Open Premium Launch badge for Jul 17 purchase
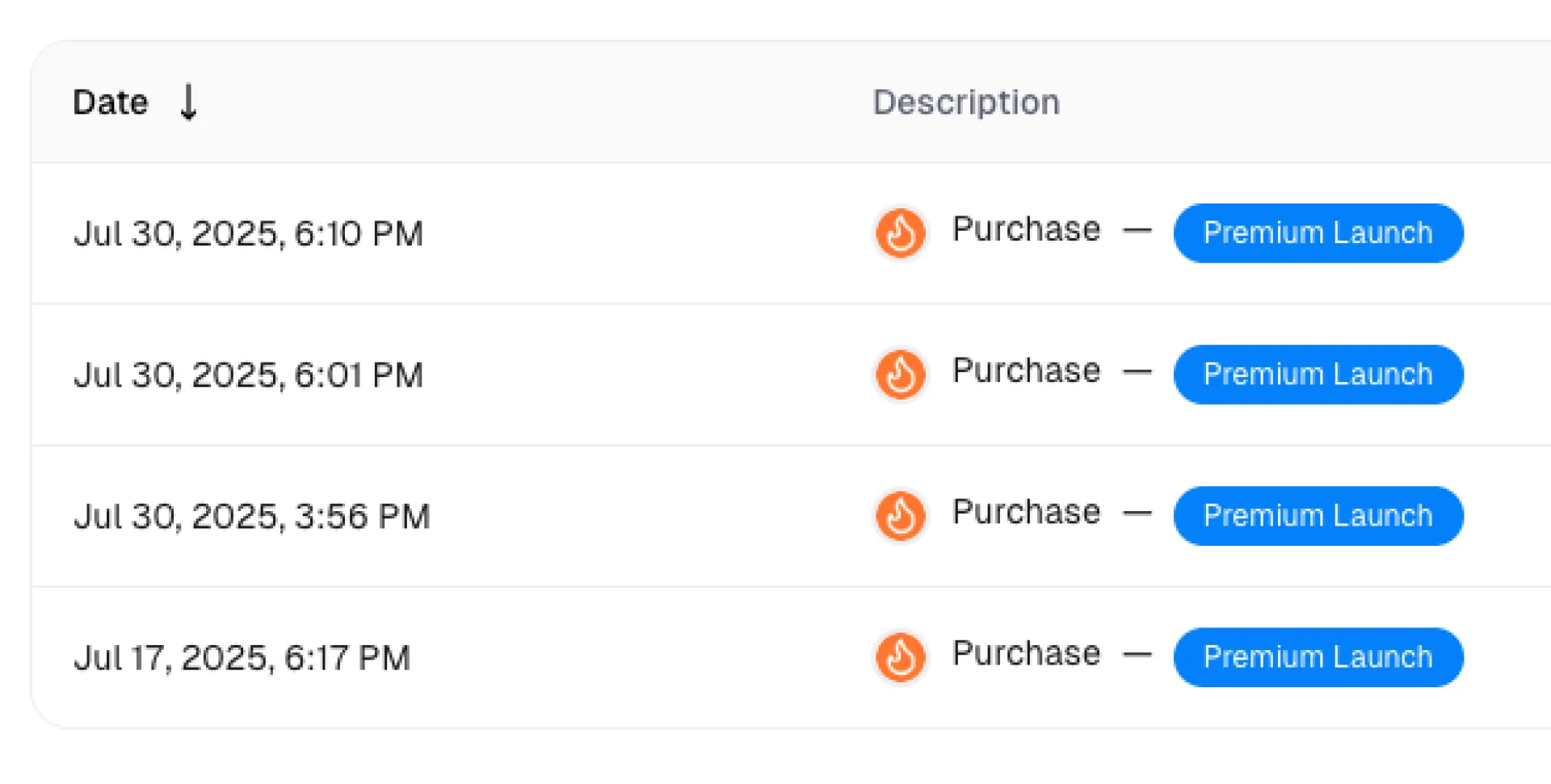The height and width of the screenshot is (784, 1551). coord(1318,657)
